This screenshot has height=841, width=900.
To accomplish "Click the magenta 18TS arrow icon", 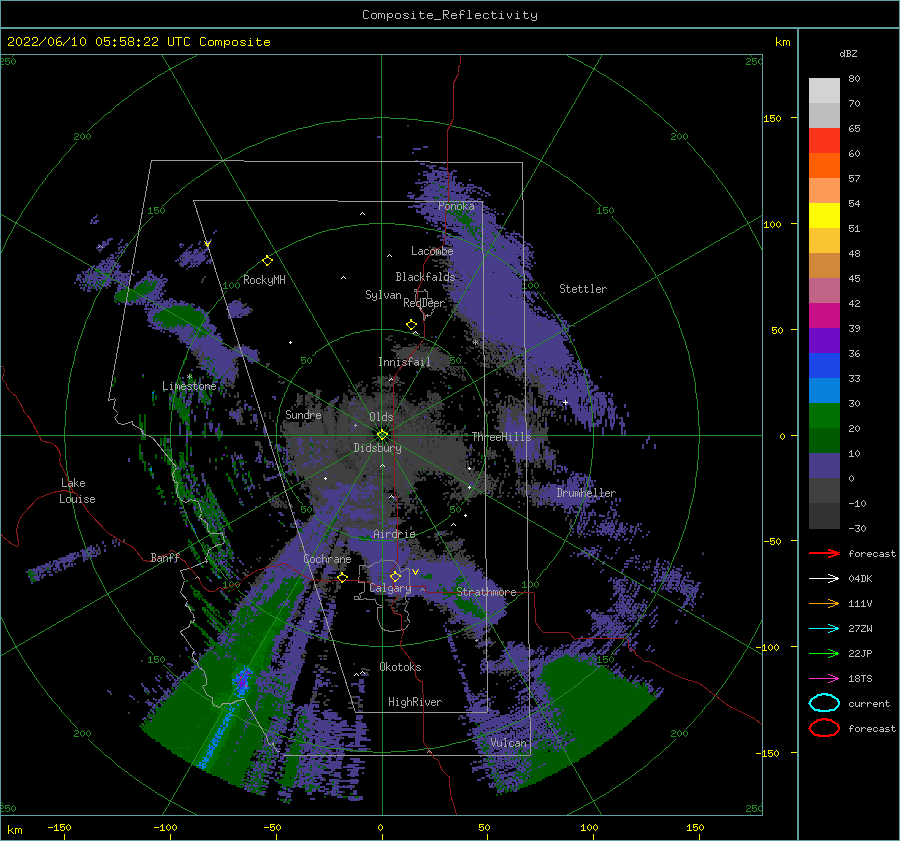I will tap(824, 679).
